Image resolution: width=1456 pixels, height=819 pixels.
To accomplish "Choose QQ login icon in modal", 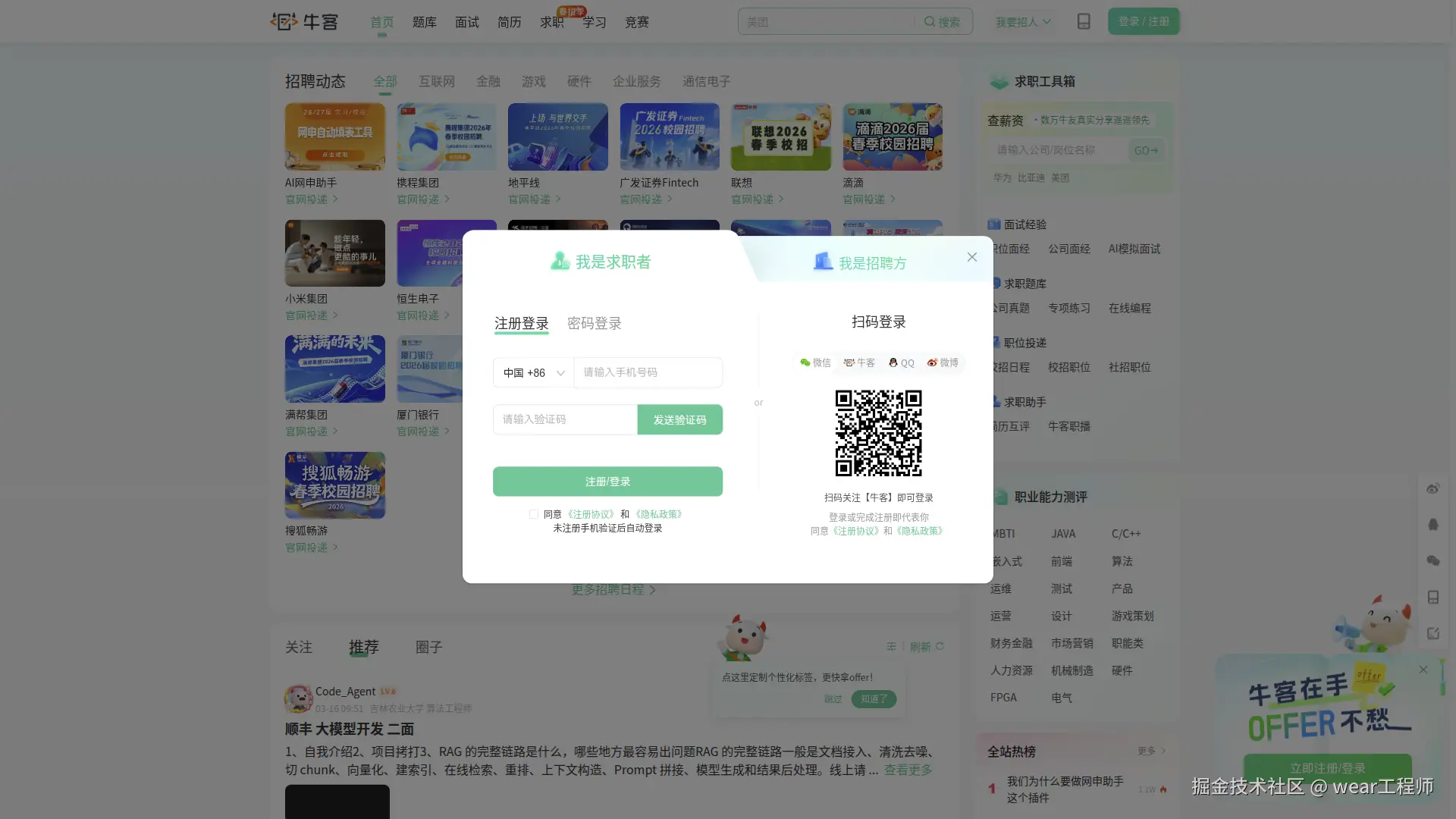I will [x=902, y=363].
